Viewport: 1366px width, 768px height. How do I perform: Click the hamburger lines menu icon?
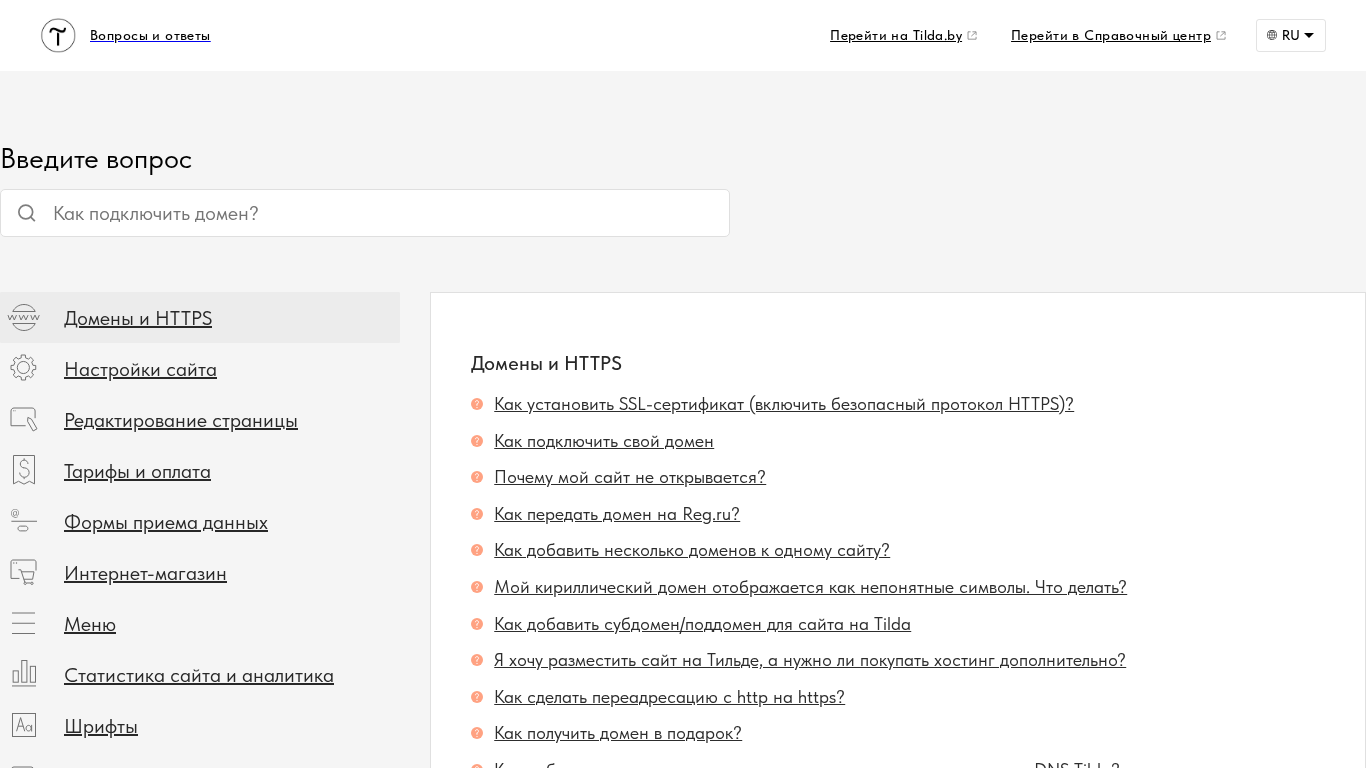click(23, 623)
